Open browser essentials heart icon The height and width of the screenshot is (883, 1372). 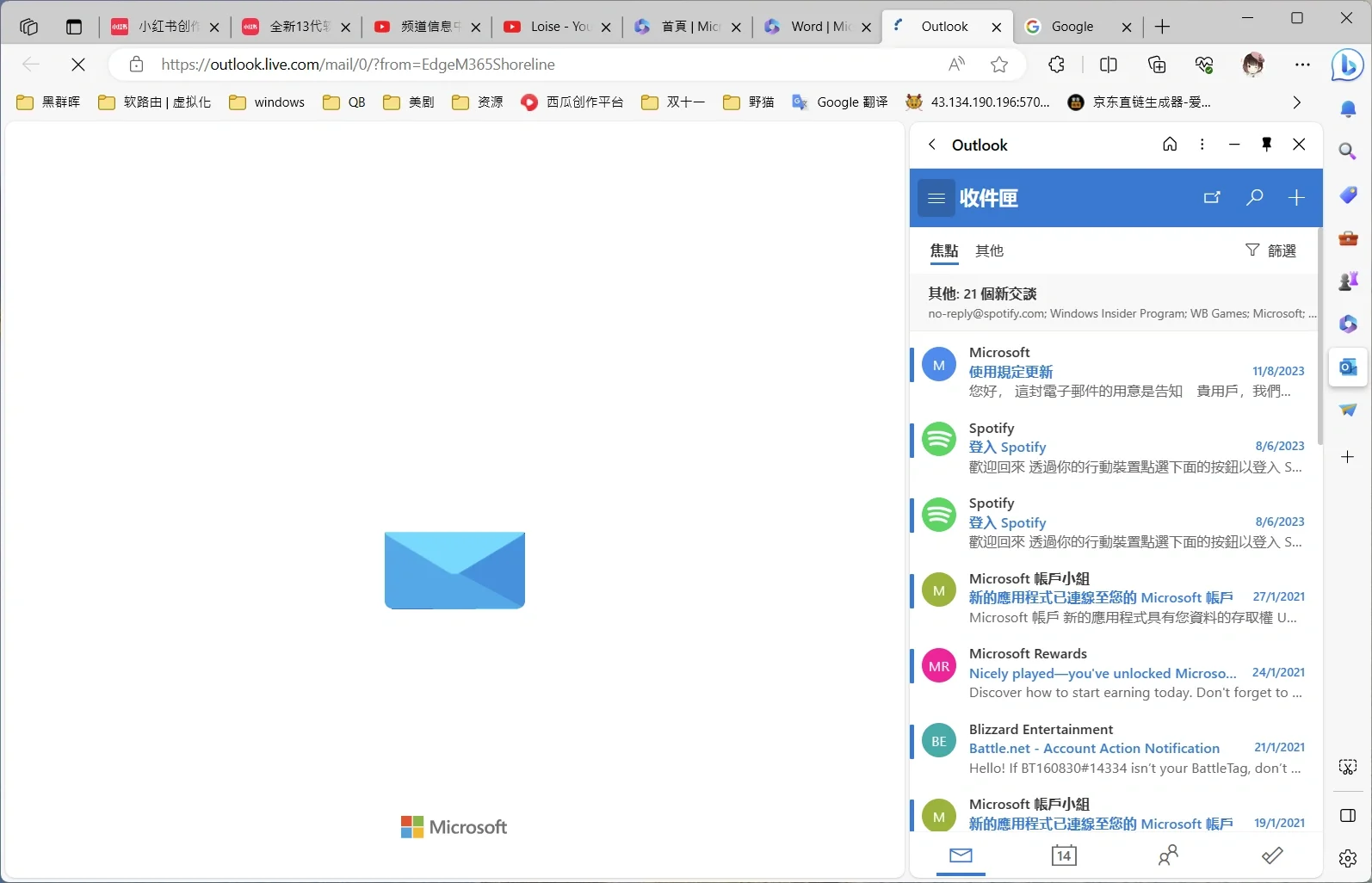click(x=1204, y=64)
